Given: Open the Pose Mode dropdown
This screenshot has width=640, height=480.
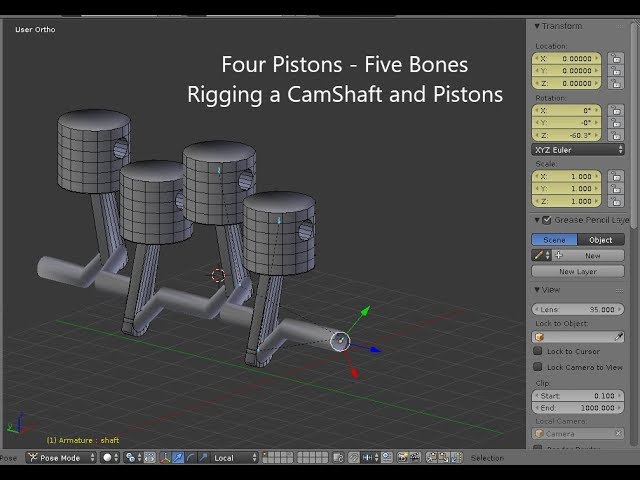Looking at the screenshot, I should click(x=61, y=458).
